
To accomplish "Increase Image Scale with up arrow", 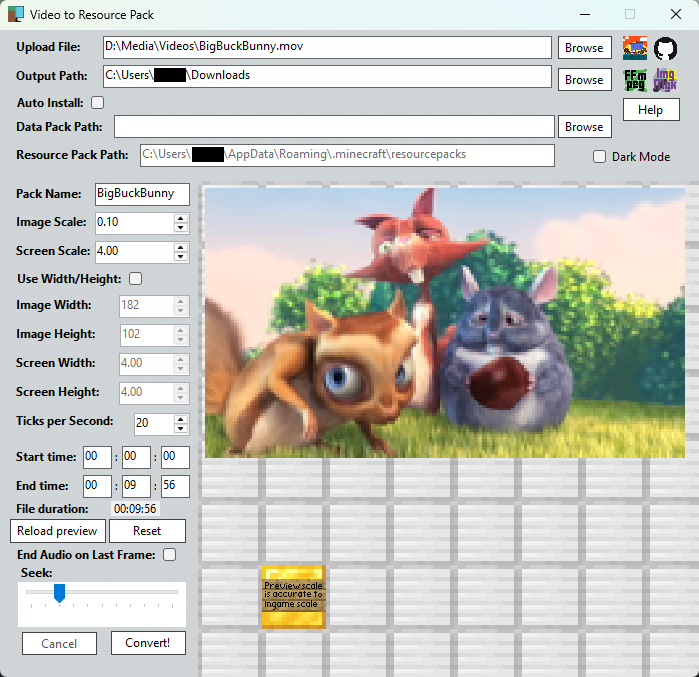I will (181, 218).
